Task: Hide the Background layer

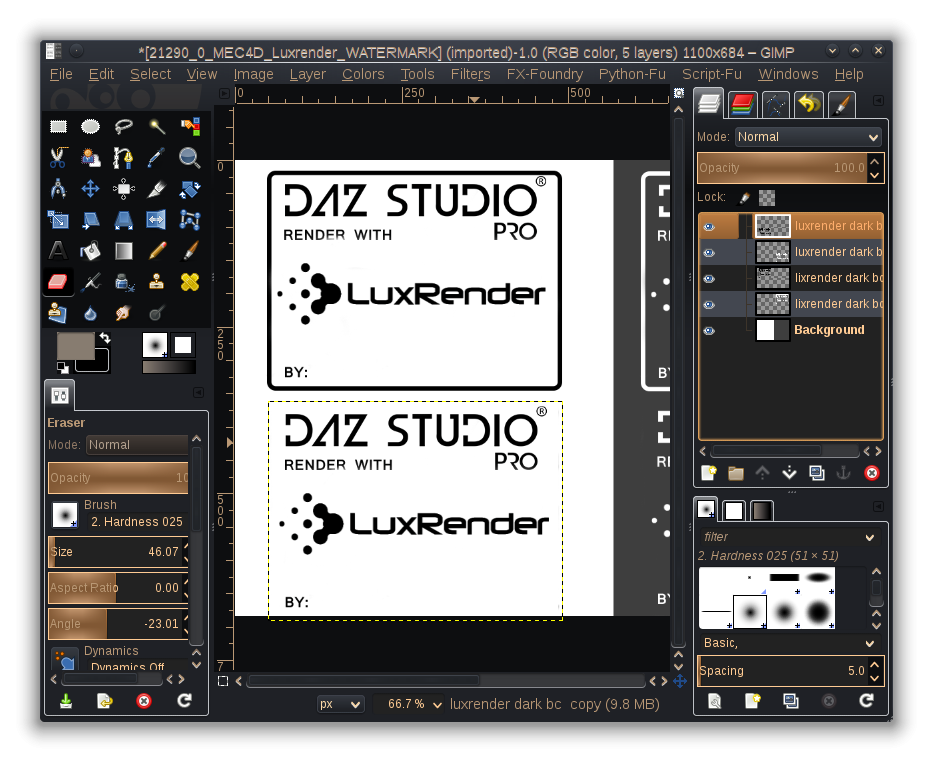Action: pos(709,330)
